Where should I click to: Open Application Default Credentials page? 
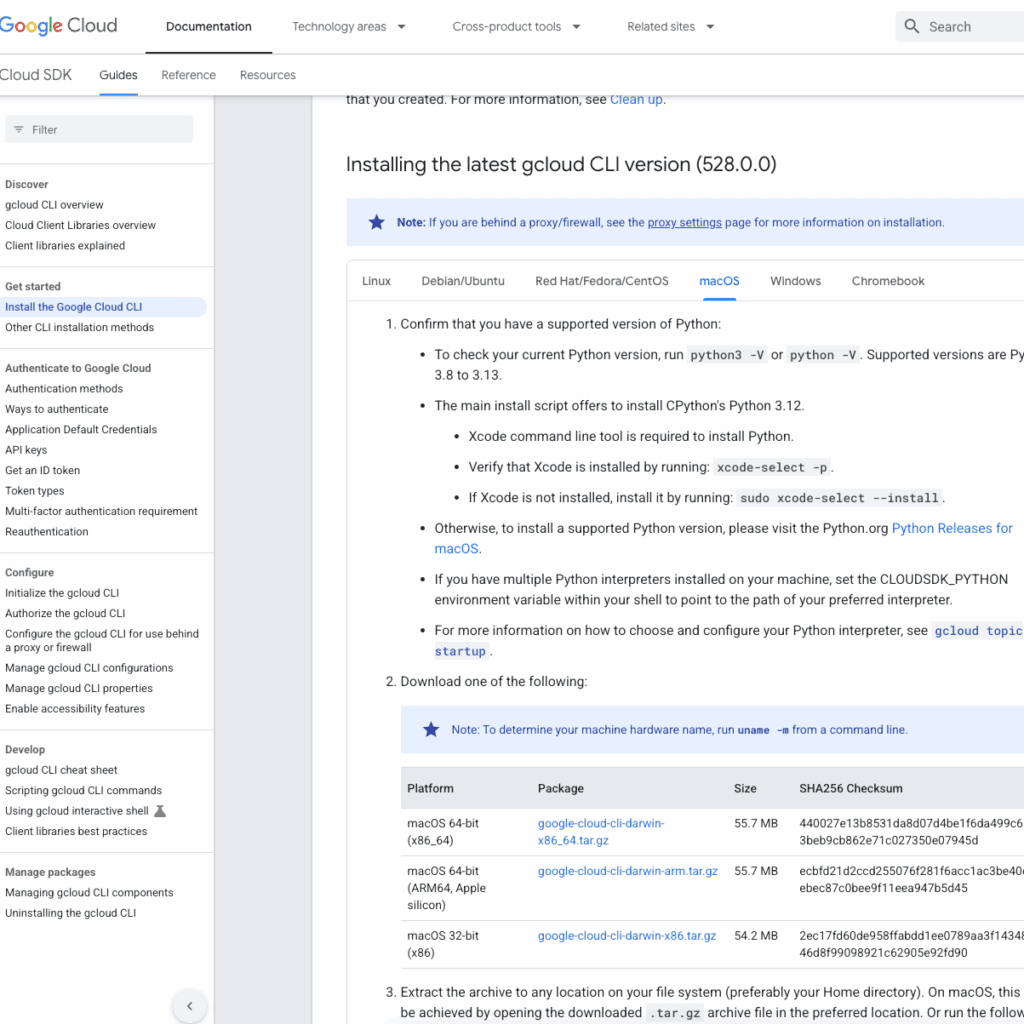[x=81, y=429]
